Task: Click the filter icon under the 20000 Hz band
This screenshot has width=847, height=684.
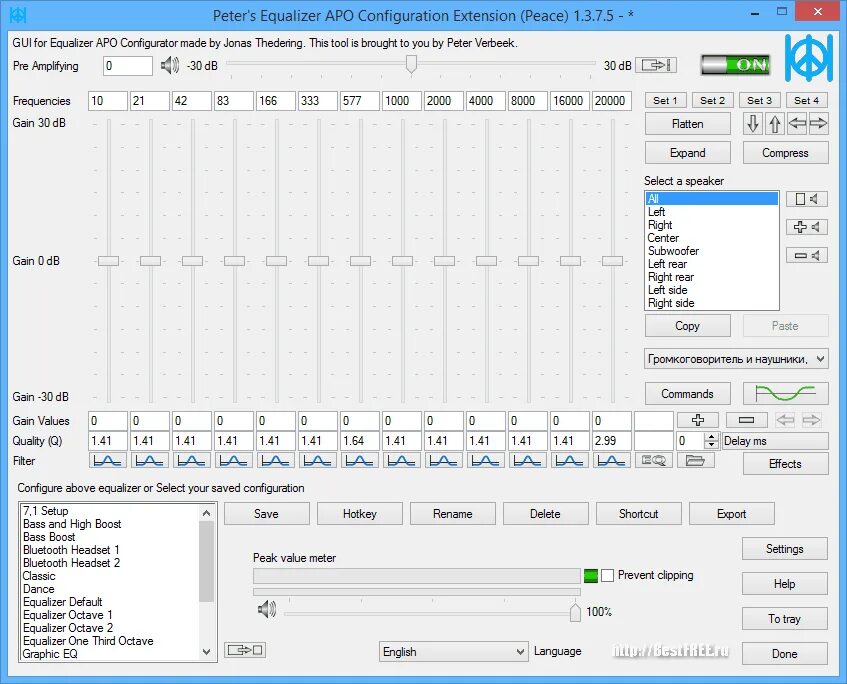Action: [611, 460]
